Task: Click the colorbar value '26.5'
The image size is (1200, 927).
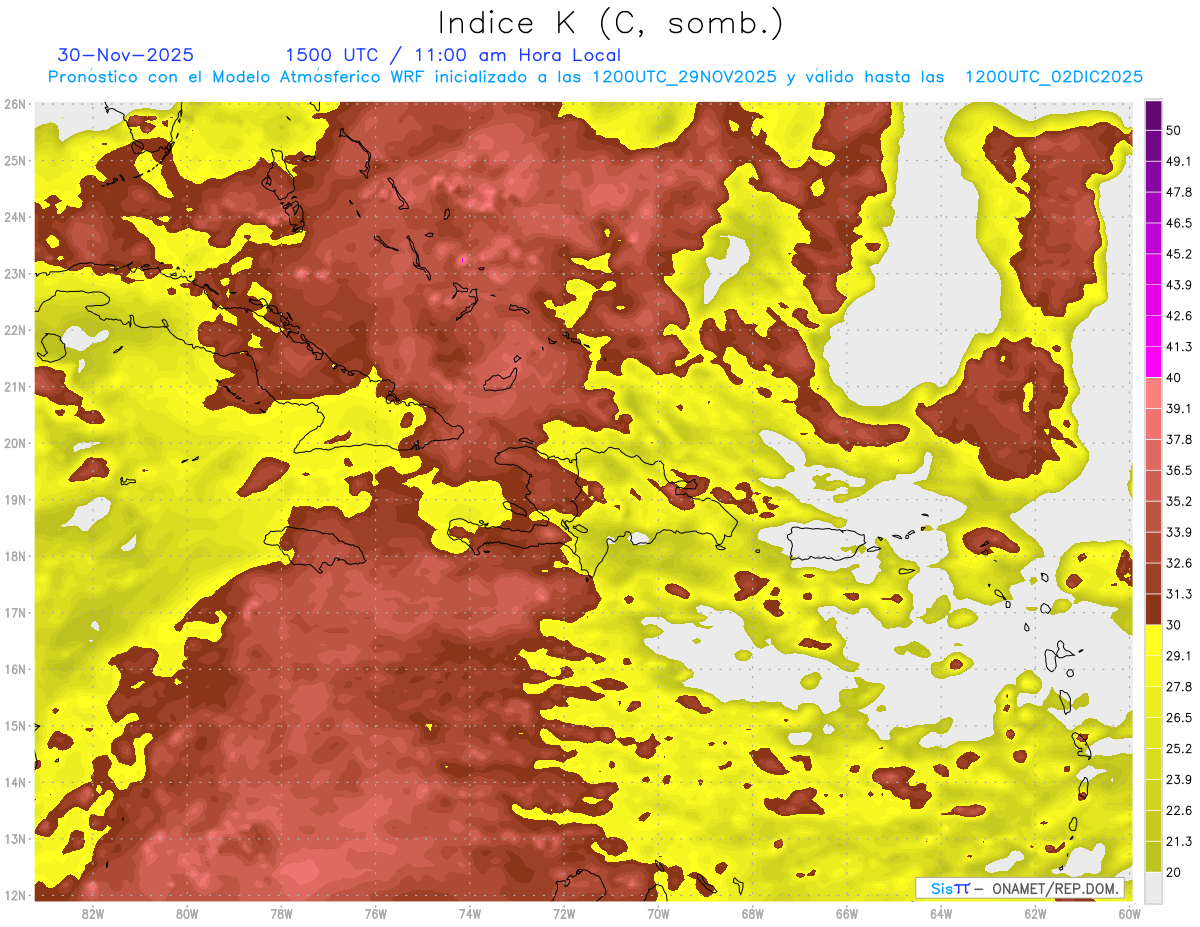Action: [1179, 717]
